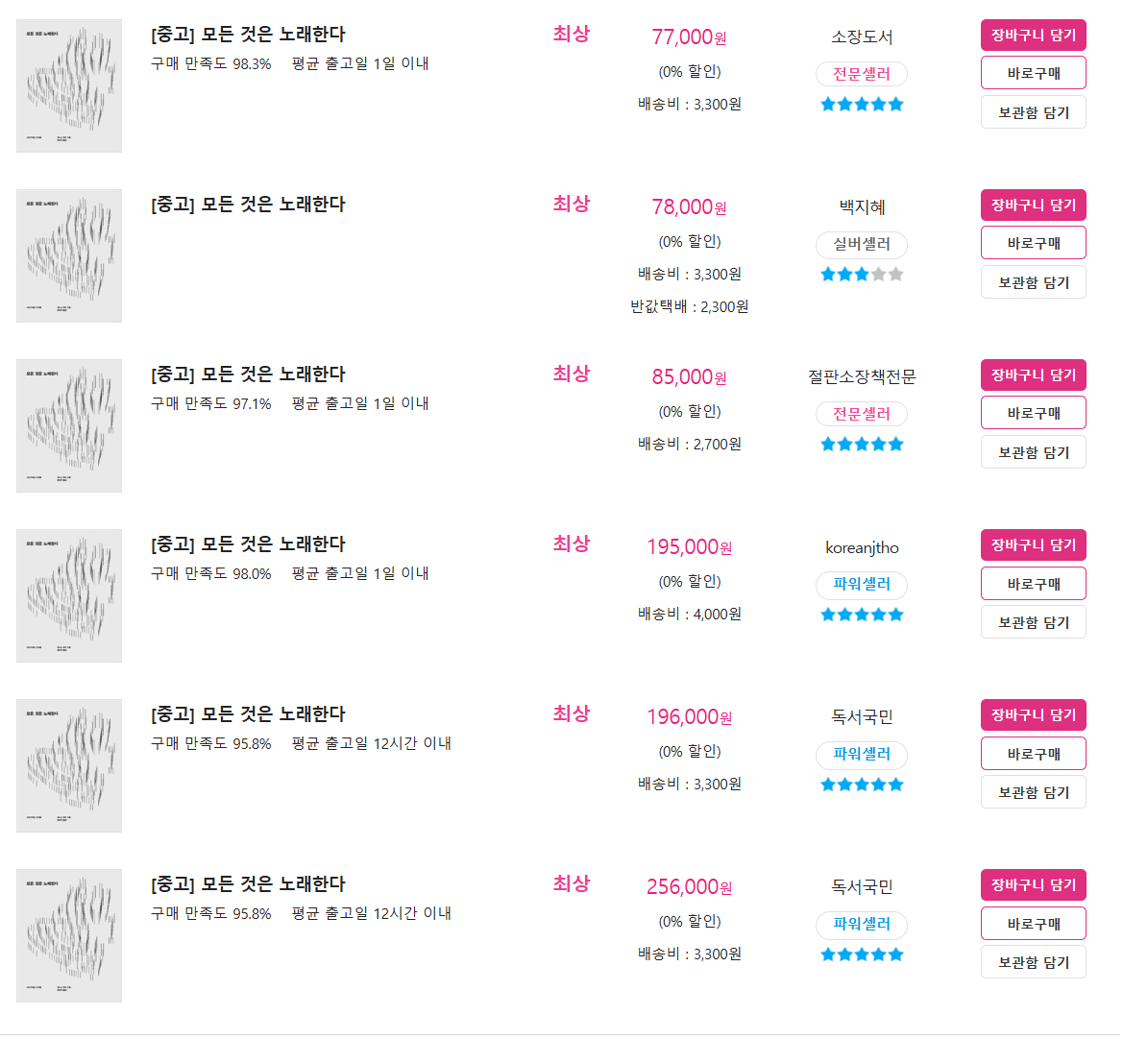The image size is (1148, 1039).
Task: Open the book cover thumbnail of the 77,000원 listing
Action: [x=69, y=86]
